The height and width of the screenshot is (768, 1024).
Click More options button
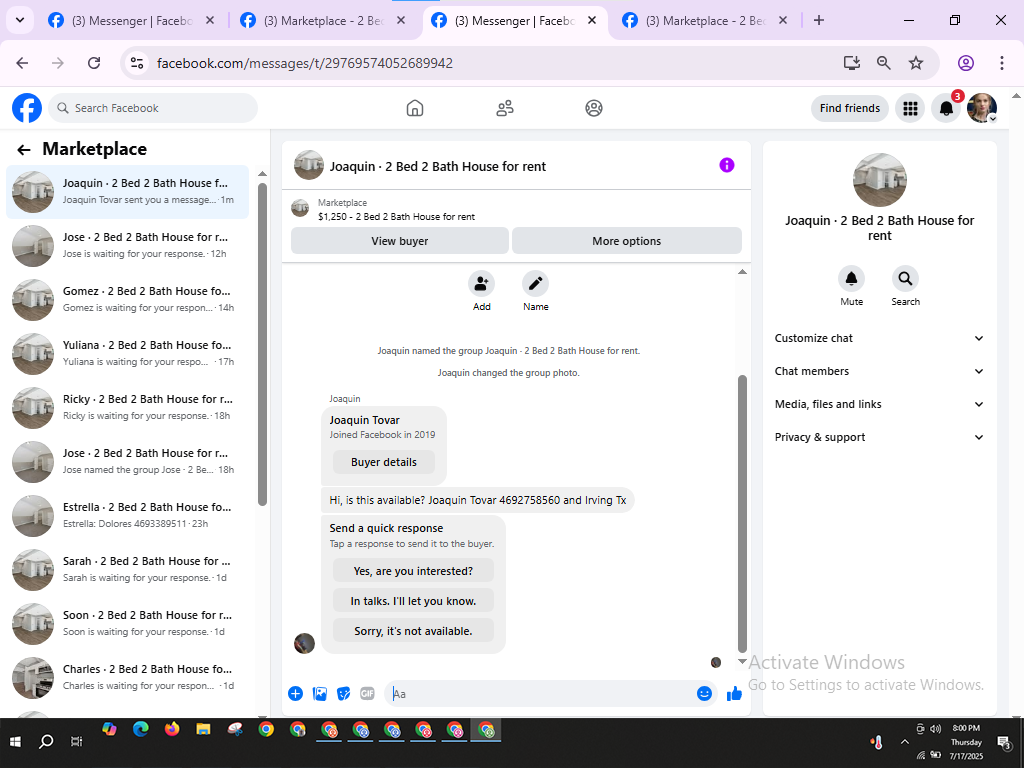626,241
